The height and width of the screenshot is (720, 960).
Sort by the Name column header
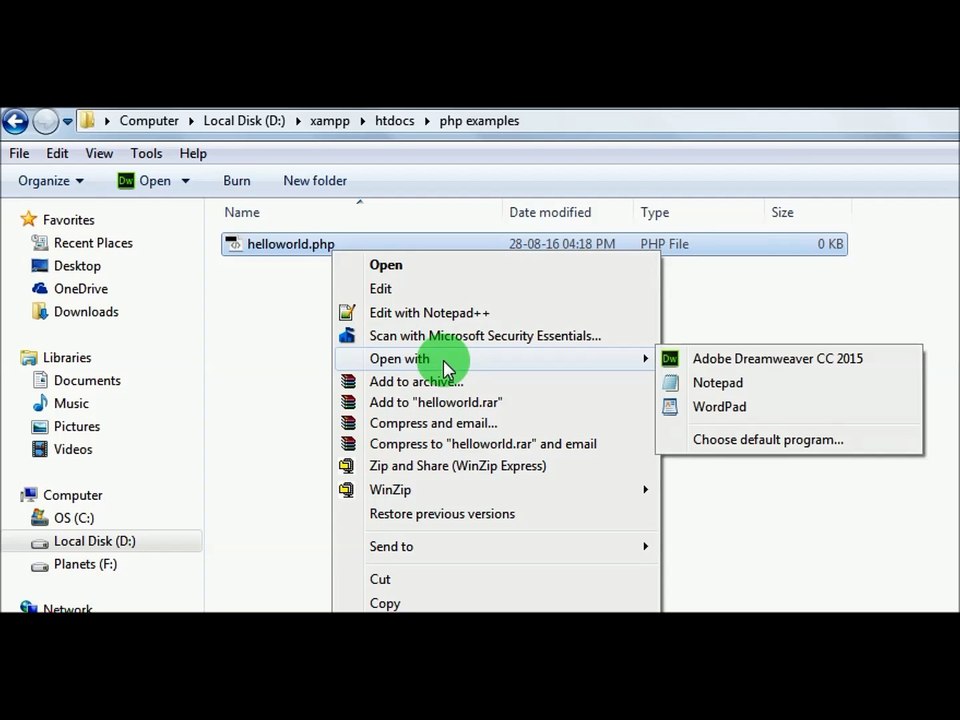242,212
